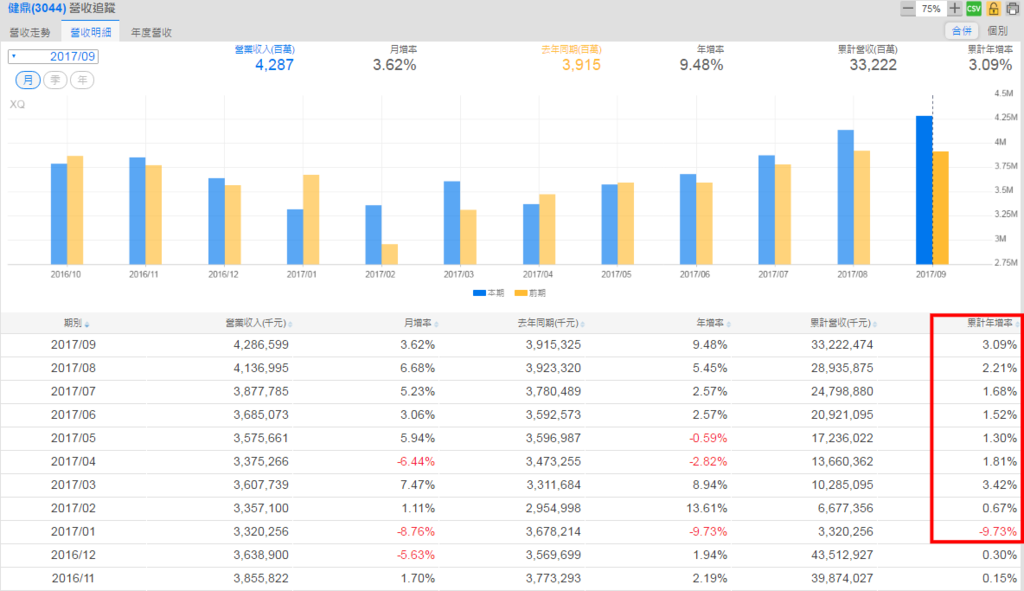The height and width of the screenshot is (591, 1024).
Task: Select the 2016/12 table row period cell
Action: click(x=73, y=555)
